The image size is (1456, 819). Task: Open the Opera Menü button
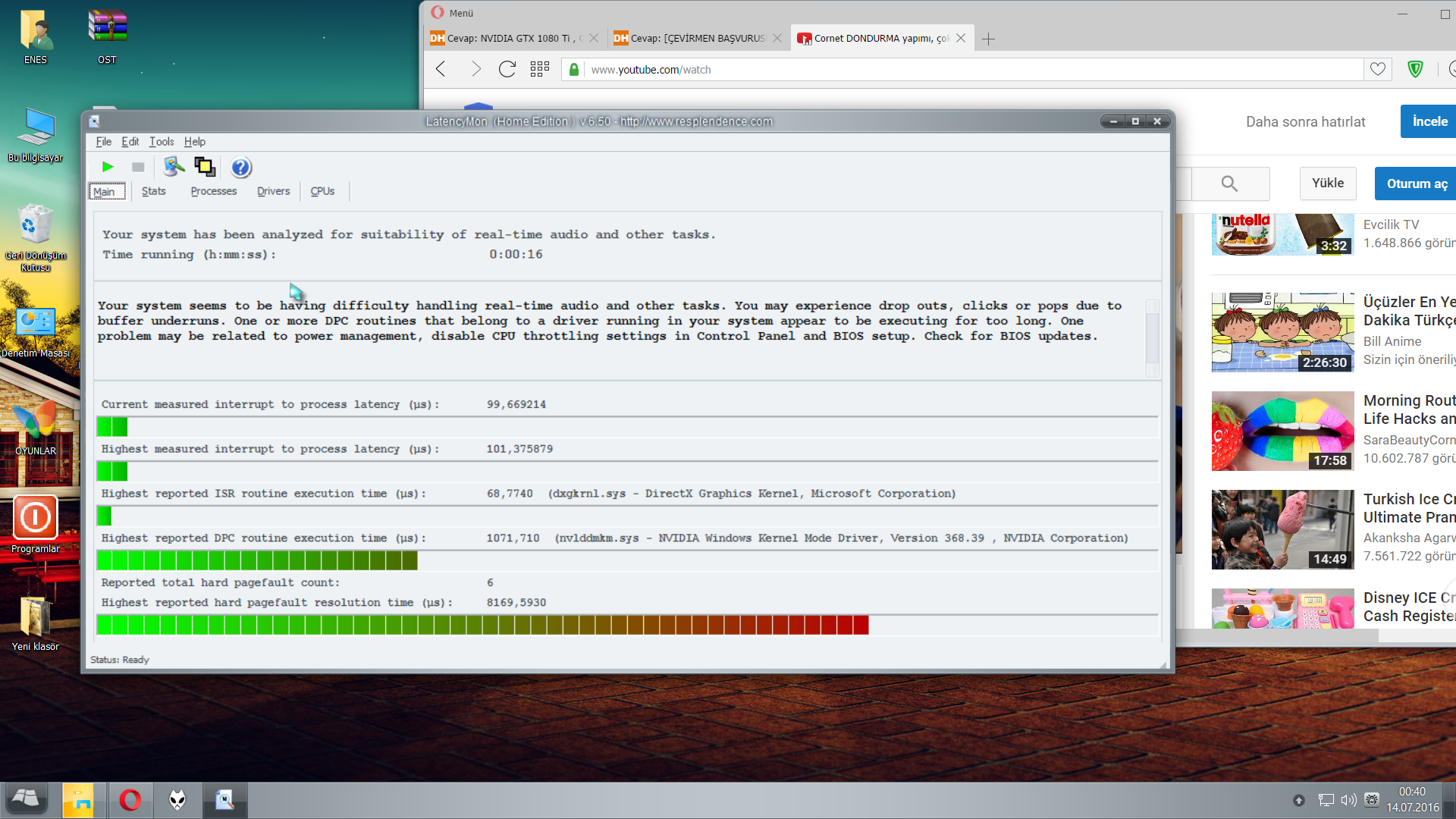(x=453, y=13)
